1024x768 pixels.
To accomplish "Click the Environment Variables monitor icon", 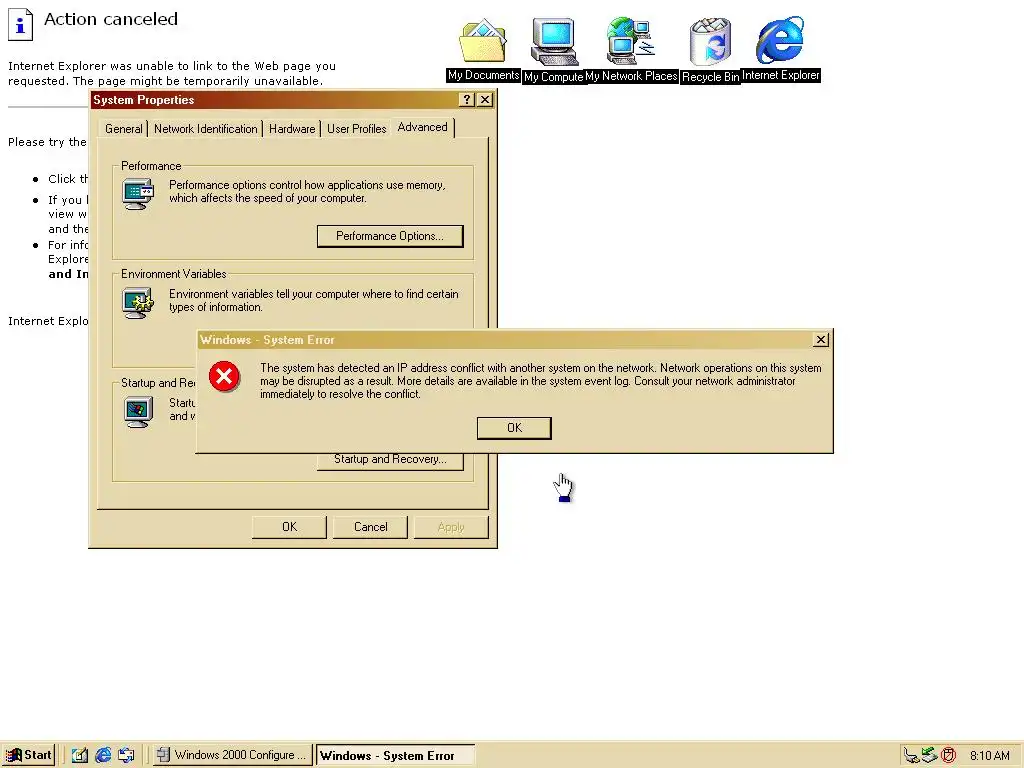I will (138, 303).
